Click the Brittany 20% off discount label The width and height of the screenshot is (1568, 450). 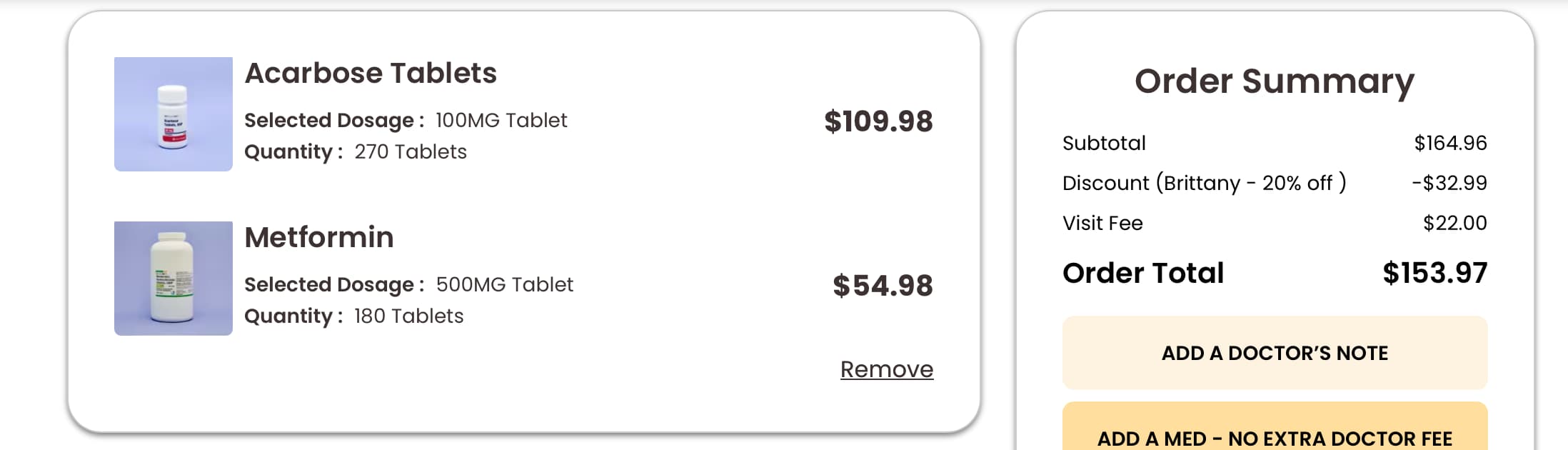1204,183
